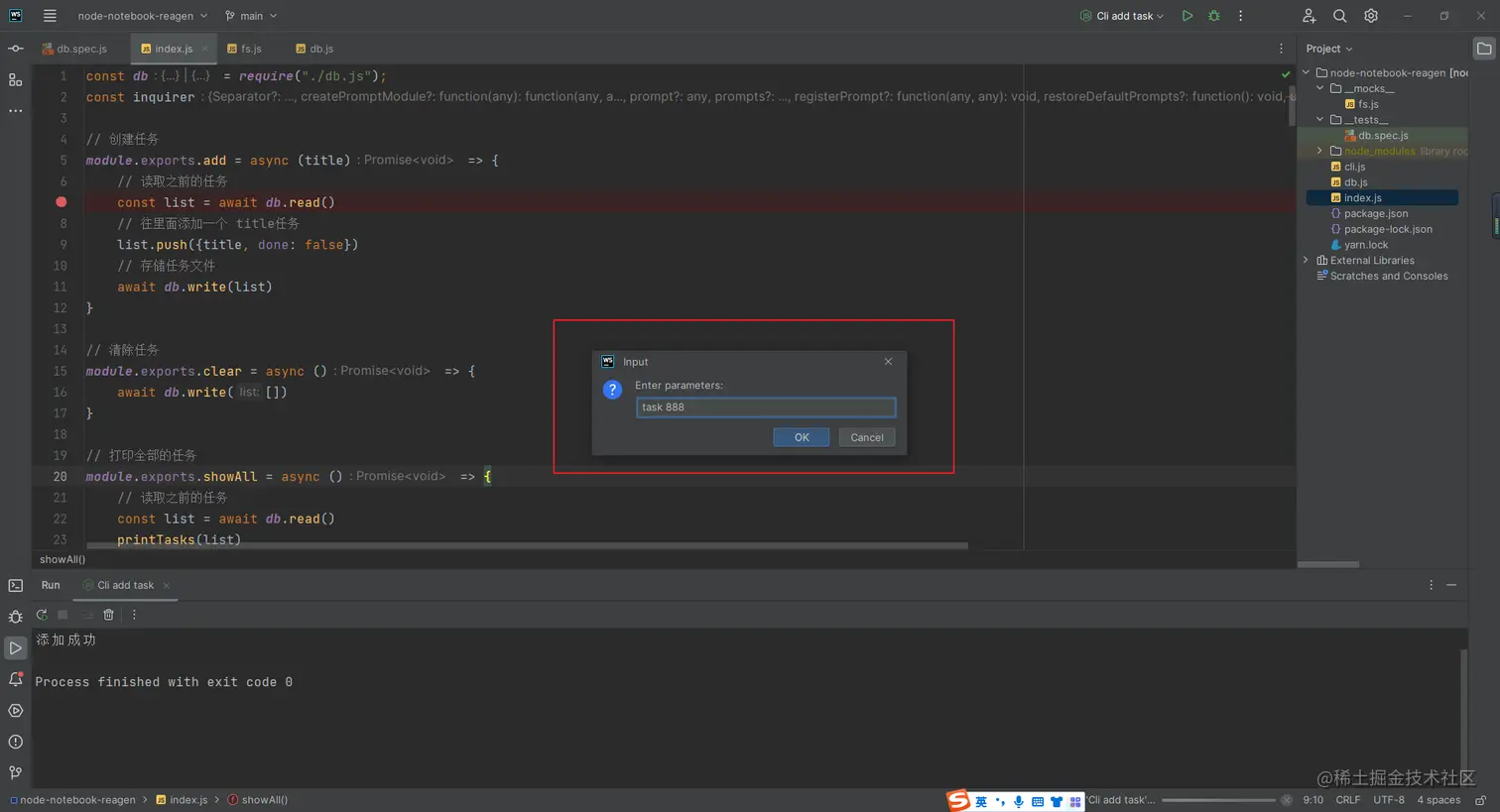The image size is (1500, 812).
Task: Open Sogou soft keyboard icon
Action: point(1038,801)
